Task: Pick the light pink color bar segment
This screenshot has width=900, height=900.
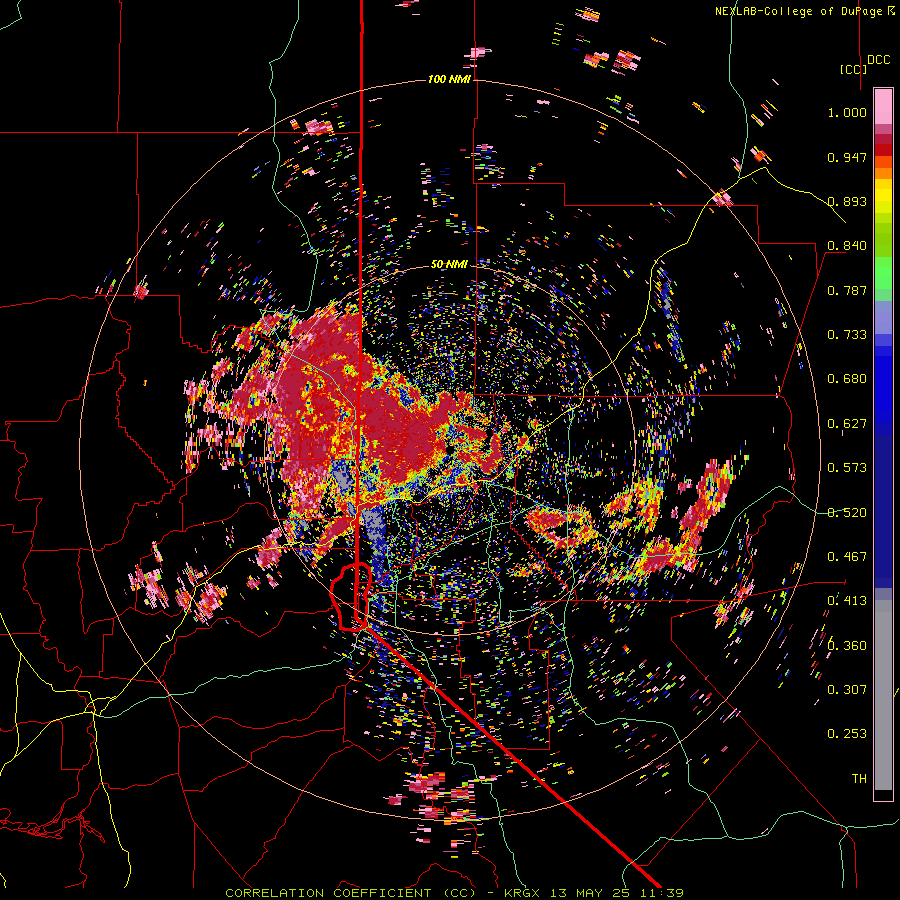Action: coord(883,106)
